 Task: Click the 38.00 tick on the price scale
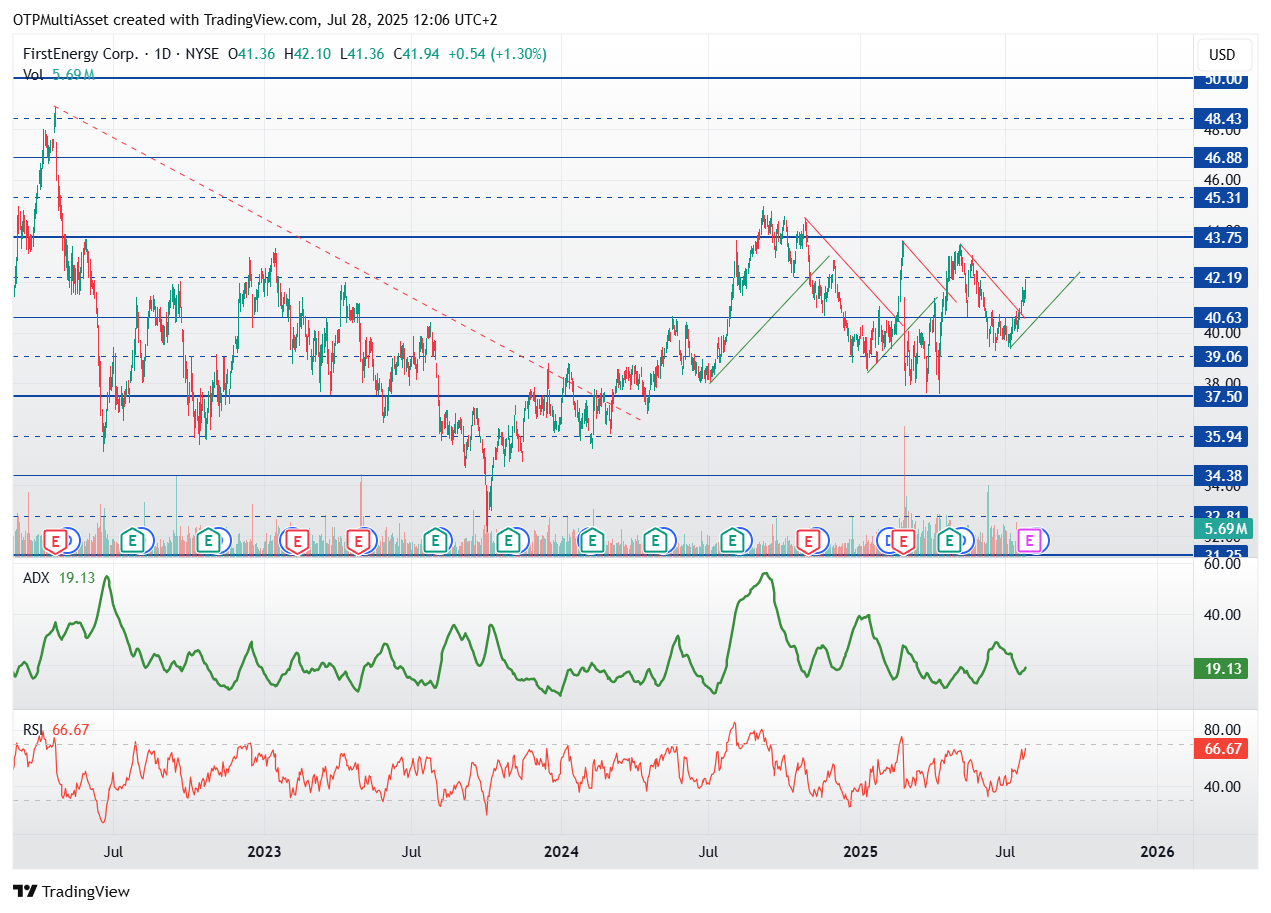point(1224,382)
